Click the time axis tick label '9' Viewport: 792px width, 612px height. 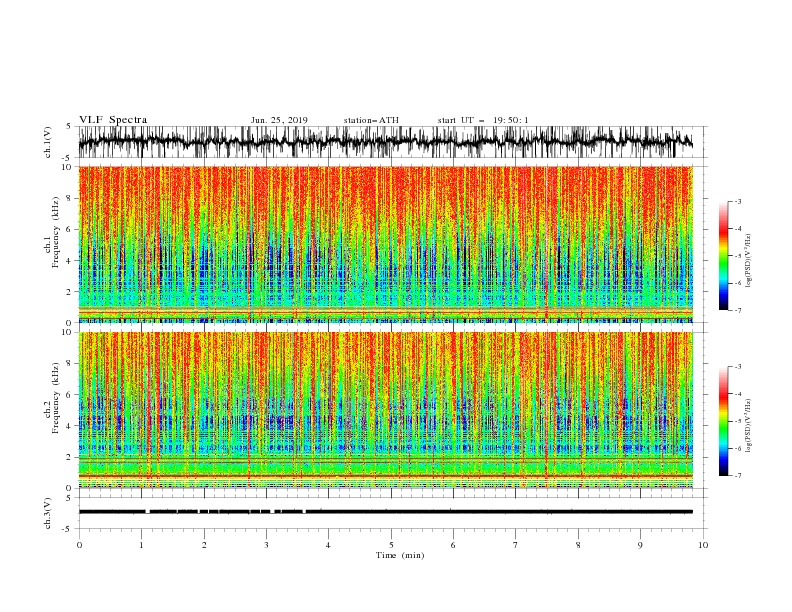(x=640, y=545)
